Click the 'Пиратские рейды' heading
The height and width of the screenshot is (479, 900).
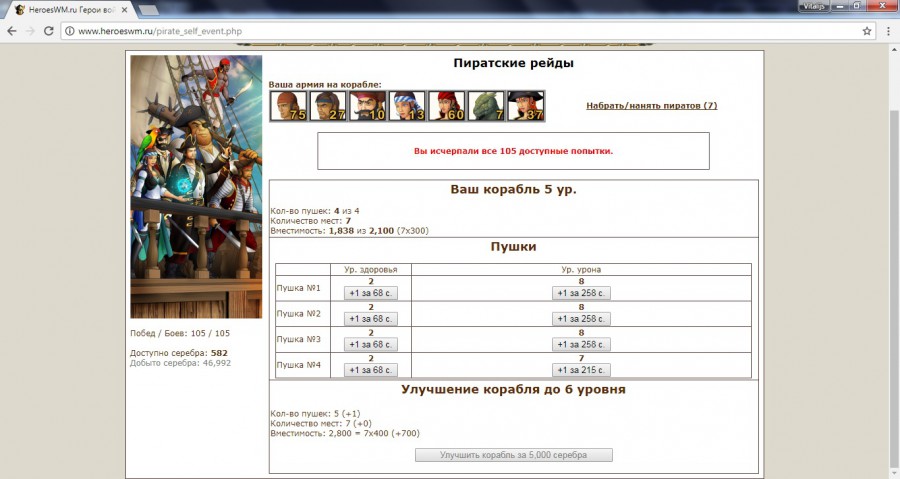(x=514, y=63)
